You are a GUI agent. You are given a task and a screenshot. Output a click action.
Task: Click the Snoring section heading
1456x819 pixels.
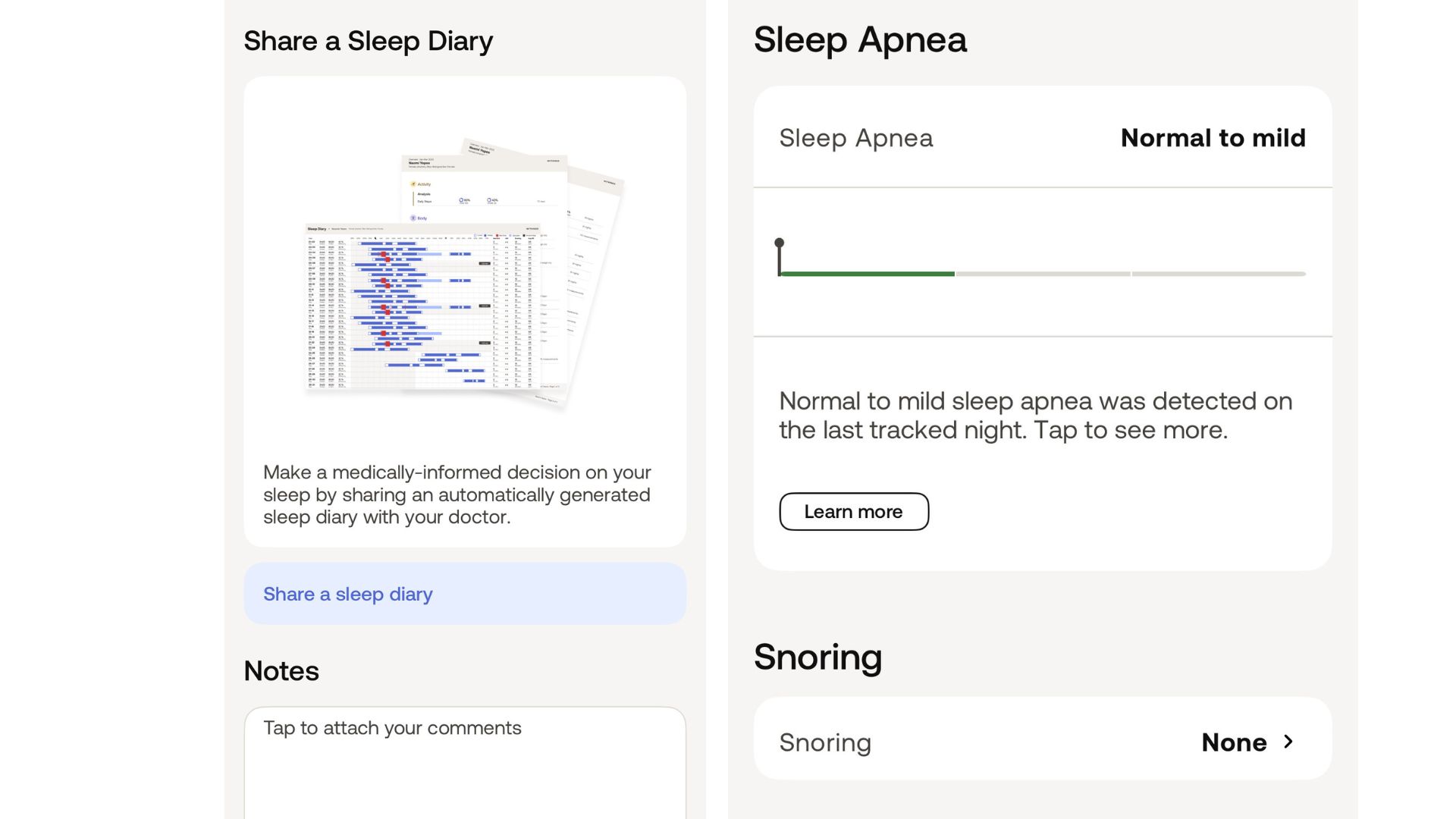click(817, 657)
